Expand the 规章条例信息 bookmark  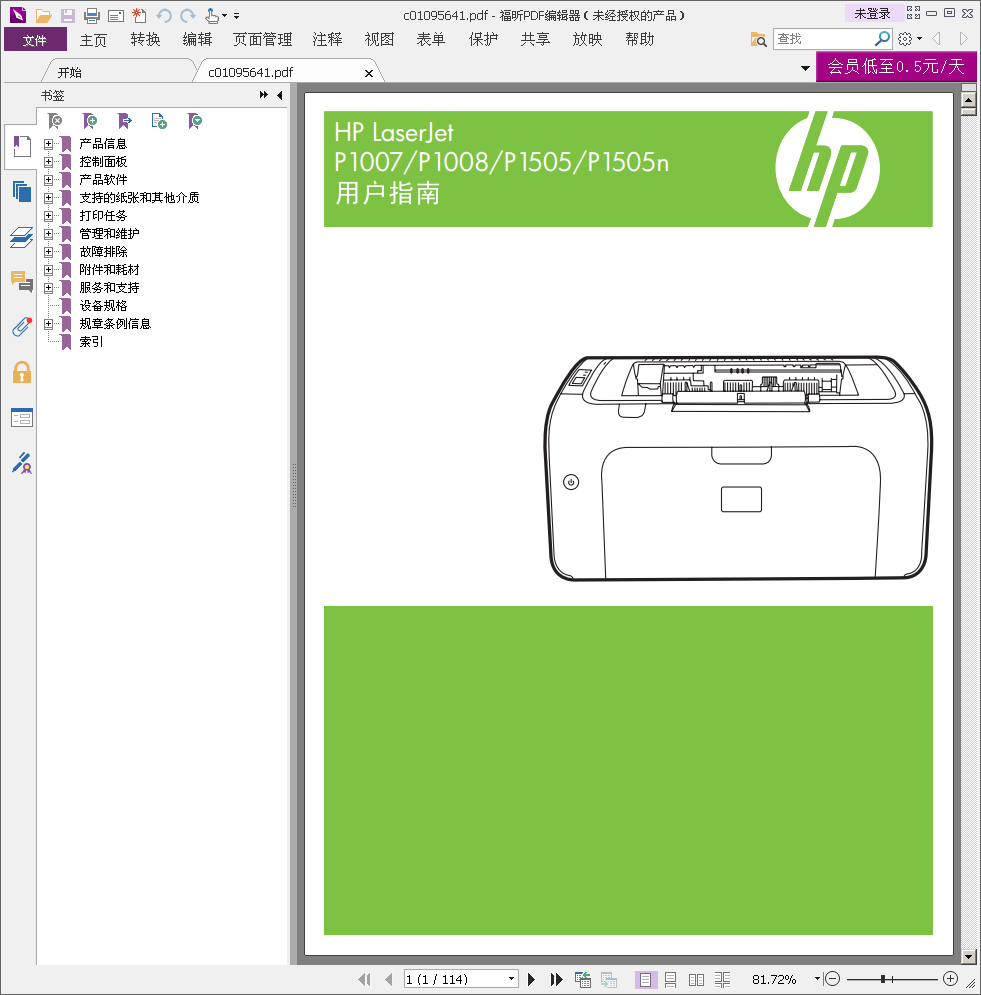point(48,324)
